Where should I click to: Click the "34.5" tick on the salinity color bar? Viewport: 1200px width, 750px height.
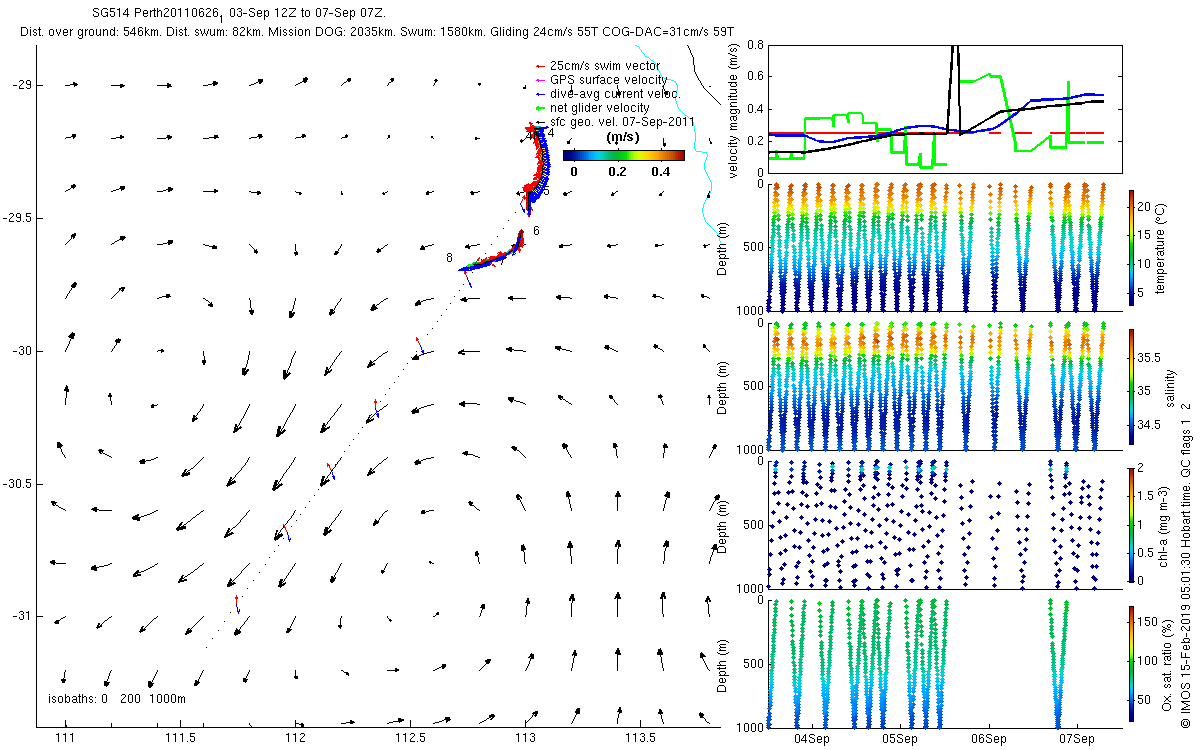(x=1147, y=425)
